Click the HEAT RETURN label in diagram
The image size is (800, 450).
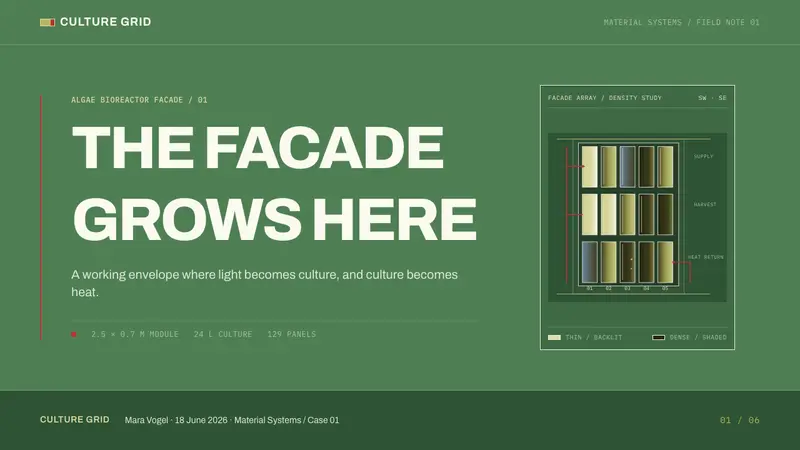(x=706, y=257)
